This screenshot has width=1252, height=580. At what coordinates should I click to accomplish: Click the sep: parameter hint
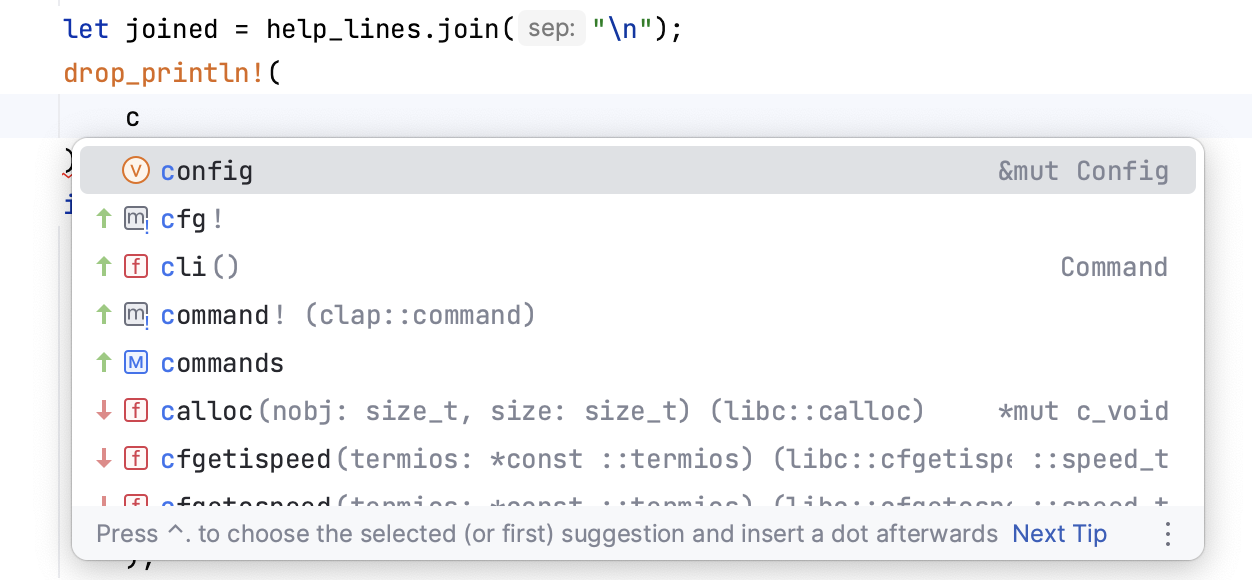[x=551, y=28]
